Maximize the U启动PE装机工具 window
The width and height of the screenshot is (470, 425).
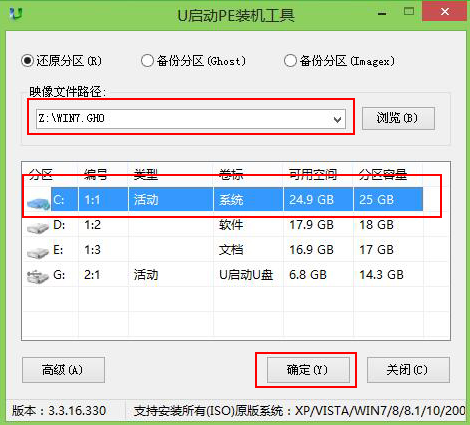click(x=409, y=12)
